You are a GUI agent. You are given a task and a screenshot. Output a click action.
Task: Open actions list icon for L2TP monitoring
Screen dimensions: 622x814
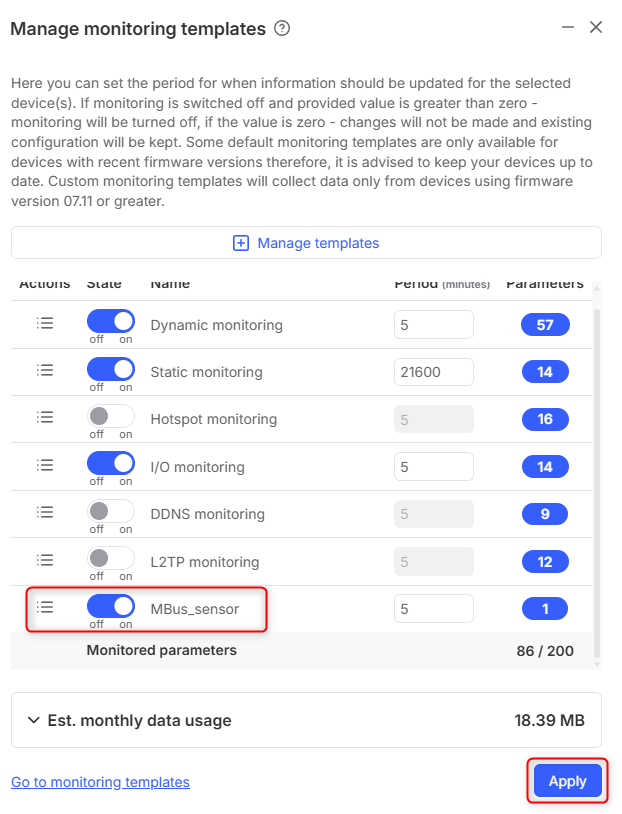(x=44, y=561)
